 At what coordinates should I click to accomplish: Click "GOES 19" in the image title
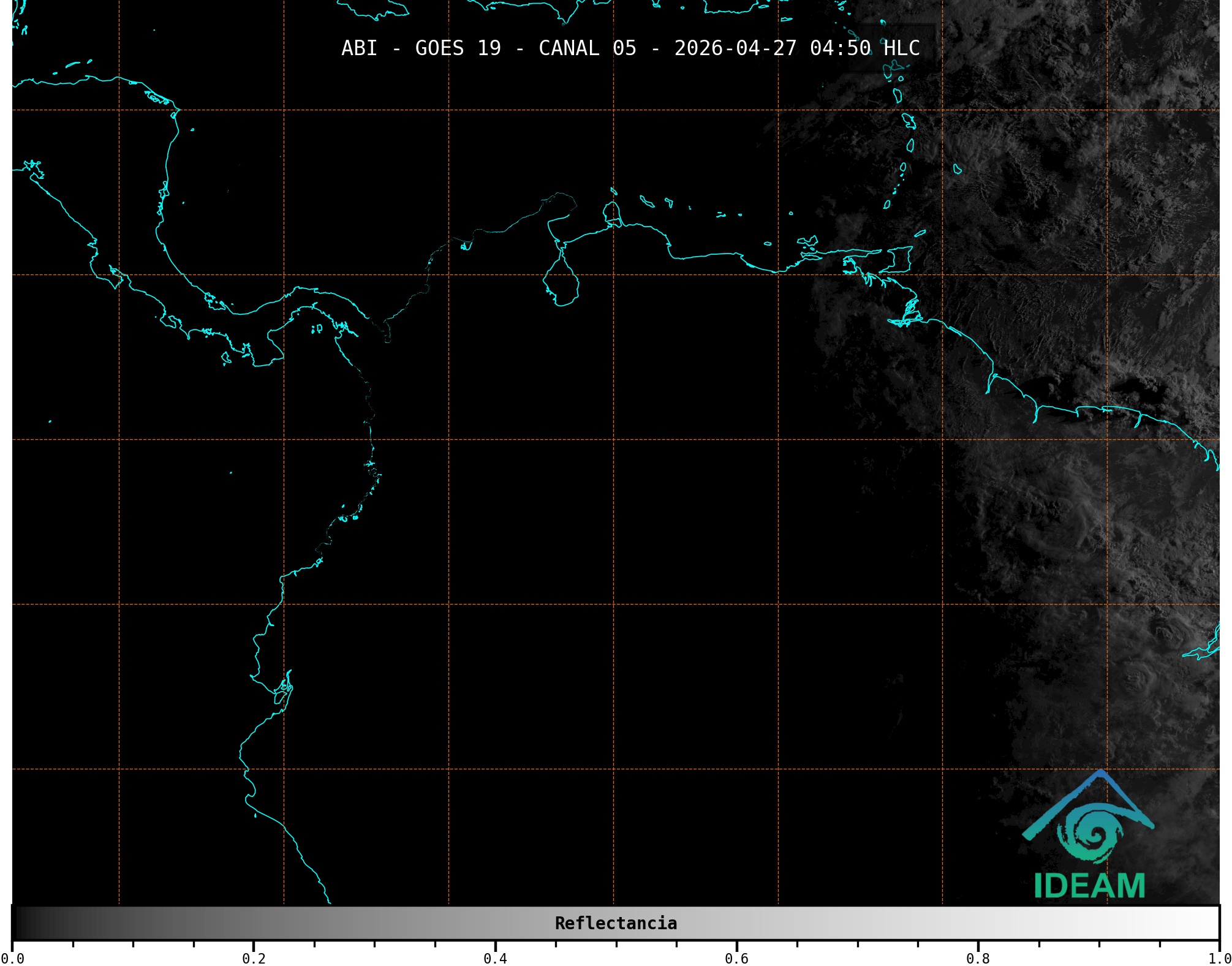pos(458,48)
